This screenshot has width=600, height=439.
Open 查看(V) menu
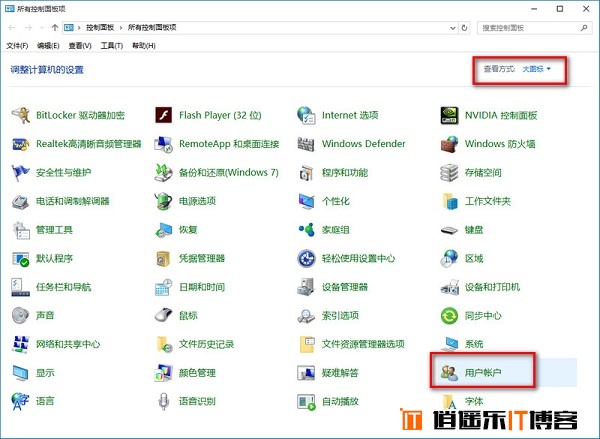80,46
